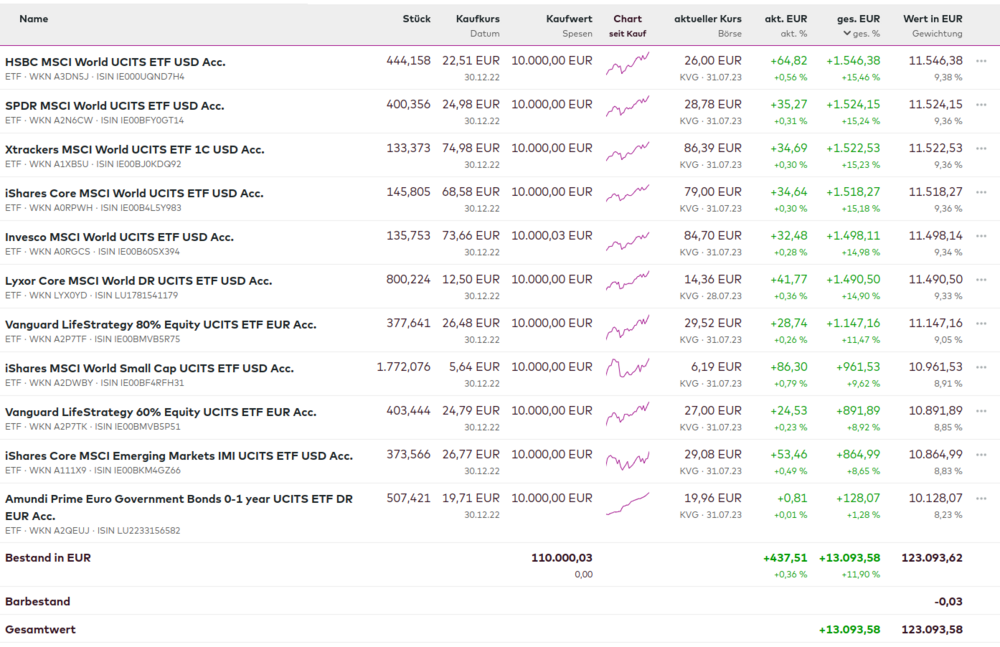Sort holdings by Wert in EUR header
1000x647 pixels.
point(932,19)
